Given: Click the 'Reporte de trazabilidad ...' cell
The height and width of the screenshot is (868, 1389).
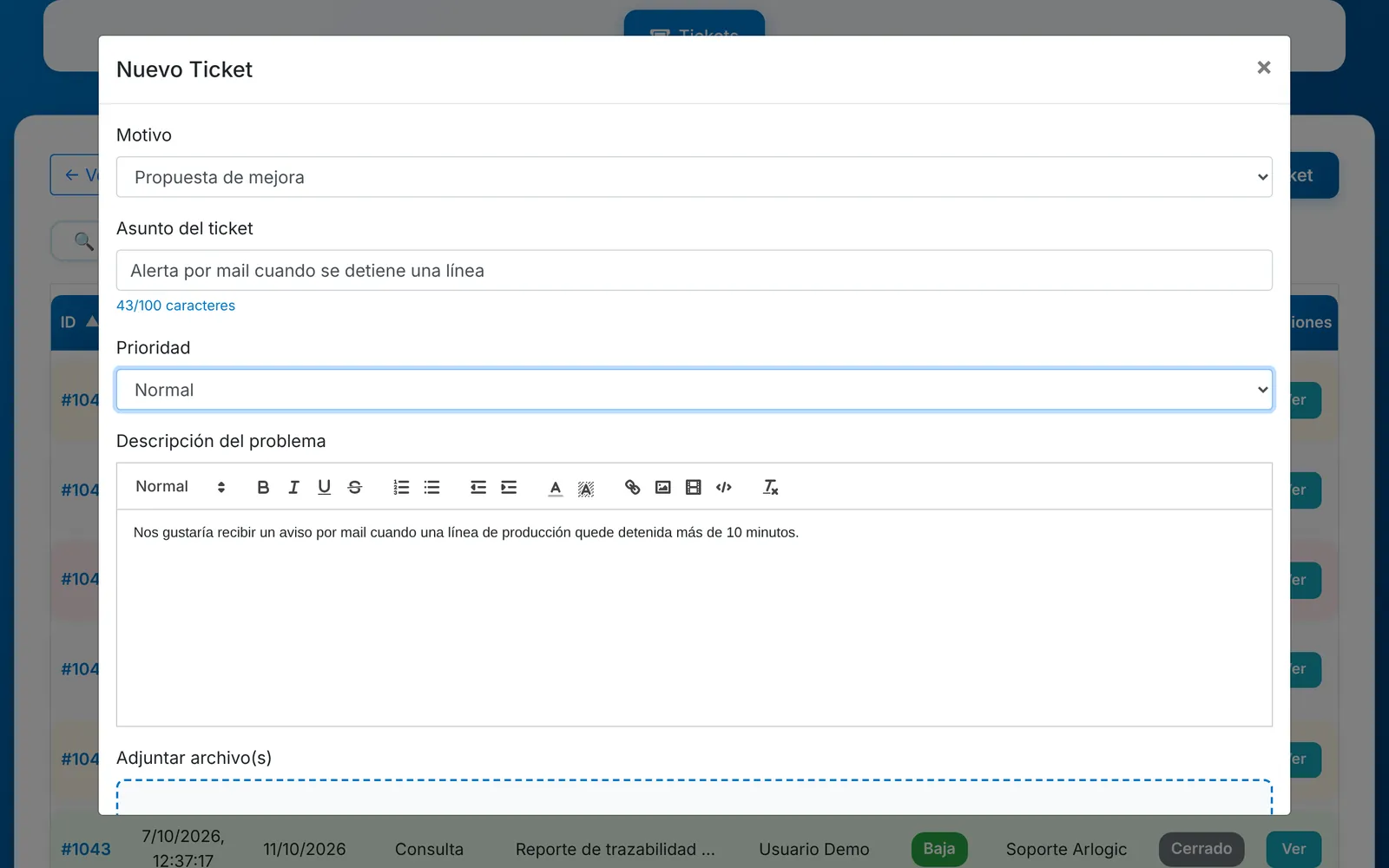Looking at the screenshot, I should coord(616,849).
